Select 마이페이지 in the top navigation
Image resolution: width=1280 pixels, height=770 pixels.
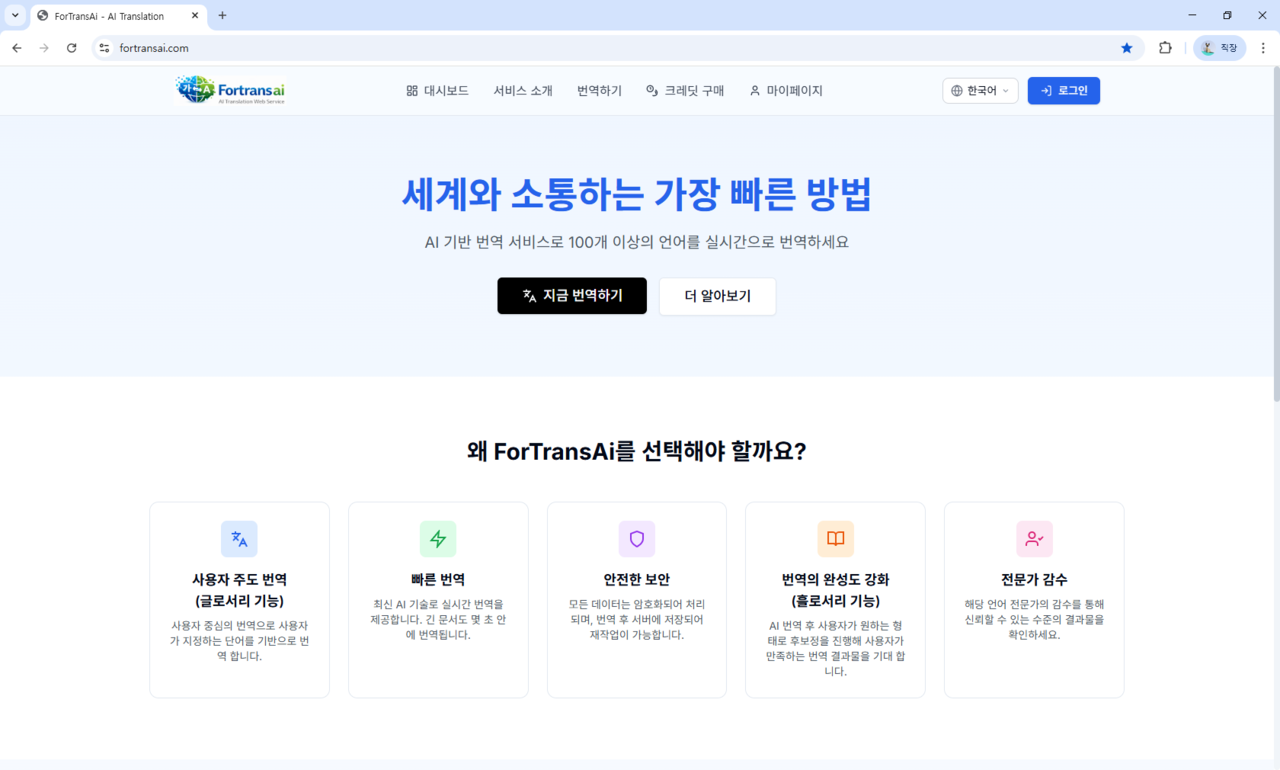(x=786, y=91)
